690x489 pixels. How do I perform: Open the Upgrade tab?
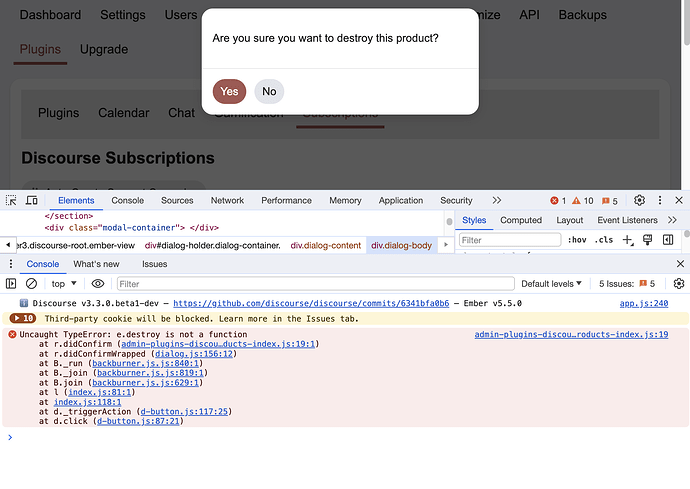[x=104, y=49]
